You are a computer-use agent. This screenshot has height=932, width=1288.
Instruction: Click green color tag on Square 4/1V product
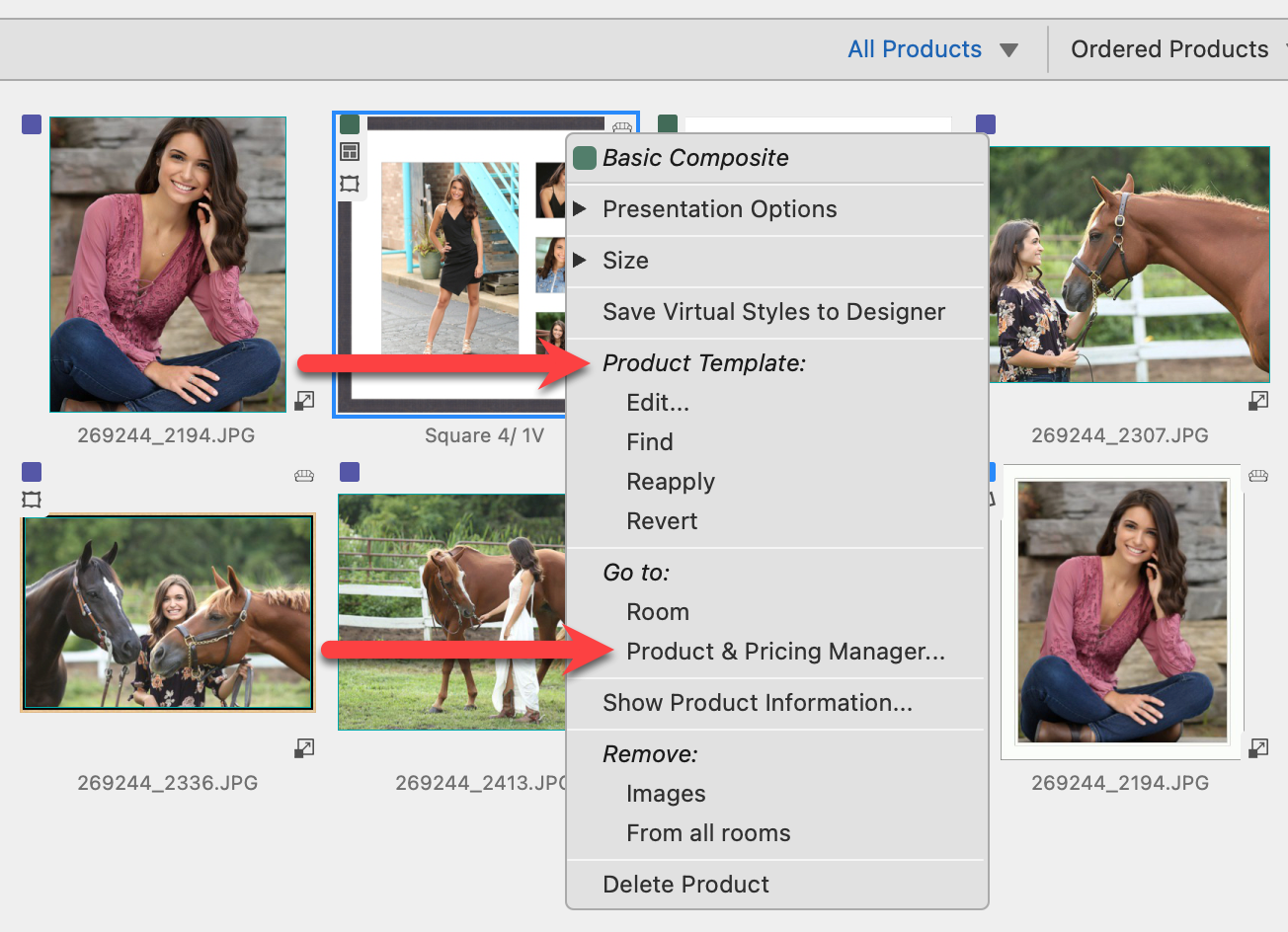click(350, 124)
